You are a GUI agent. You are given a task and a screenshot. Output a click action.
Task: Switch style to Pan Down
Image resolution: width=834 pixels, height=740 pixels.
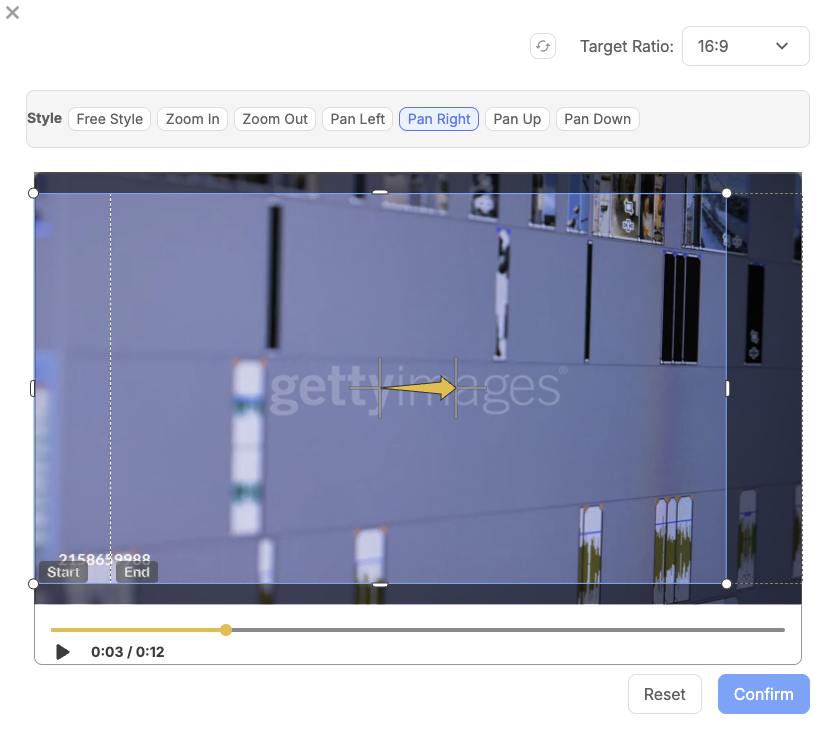(x=597, y=119)
